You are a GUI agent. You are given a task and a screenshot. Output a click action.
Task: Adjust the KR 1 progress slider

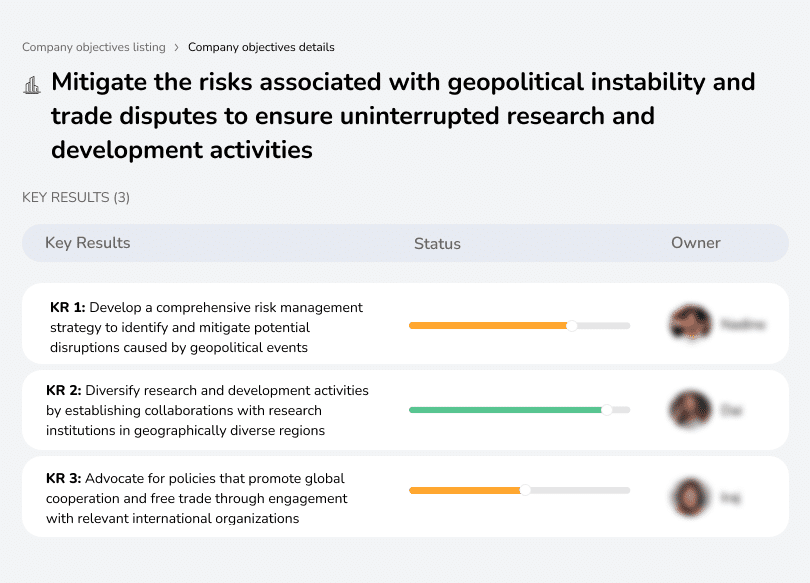(519, 325)
